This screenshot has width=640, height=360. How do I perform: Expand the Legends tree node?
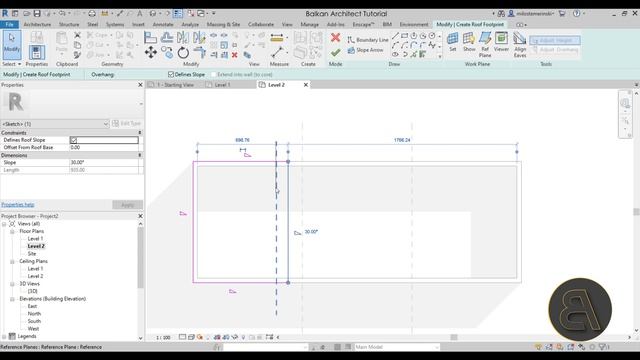tap(4, 337)
